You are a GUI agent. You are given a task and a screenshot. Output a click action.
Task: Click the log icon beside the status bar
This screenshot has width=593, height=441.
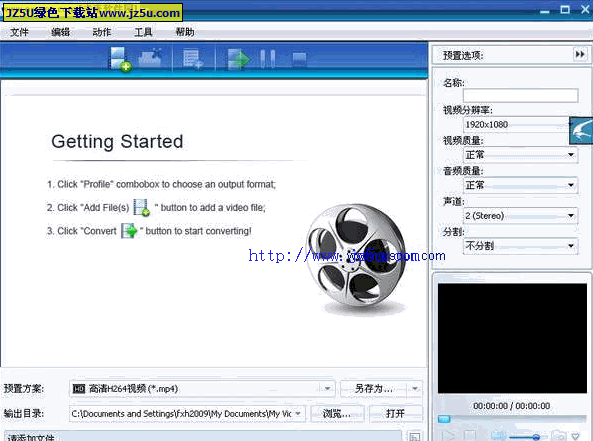[x=414, y=436]
